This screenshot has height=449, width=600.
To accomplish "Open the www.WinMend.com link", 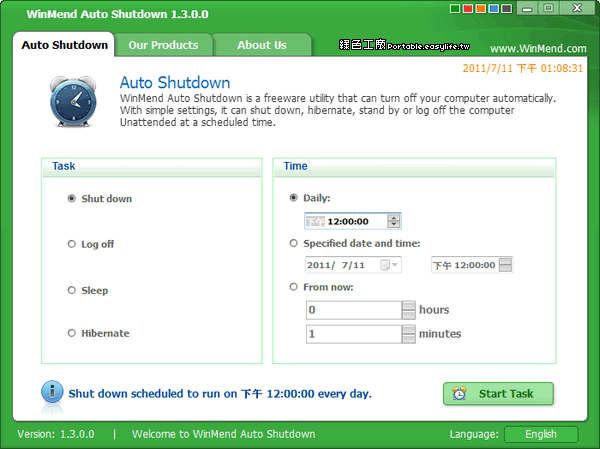I will 538,49.
